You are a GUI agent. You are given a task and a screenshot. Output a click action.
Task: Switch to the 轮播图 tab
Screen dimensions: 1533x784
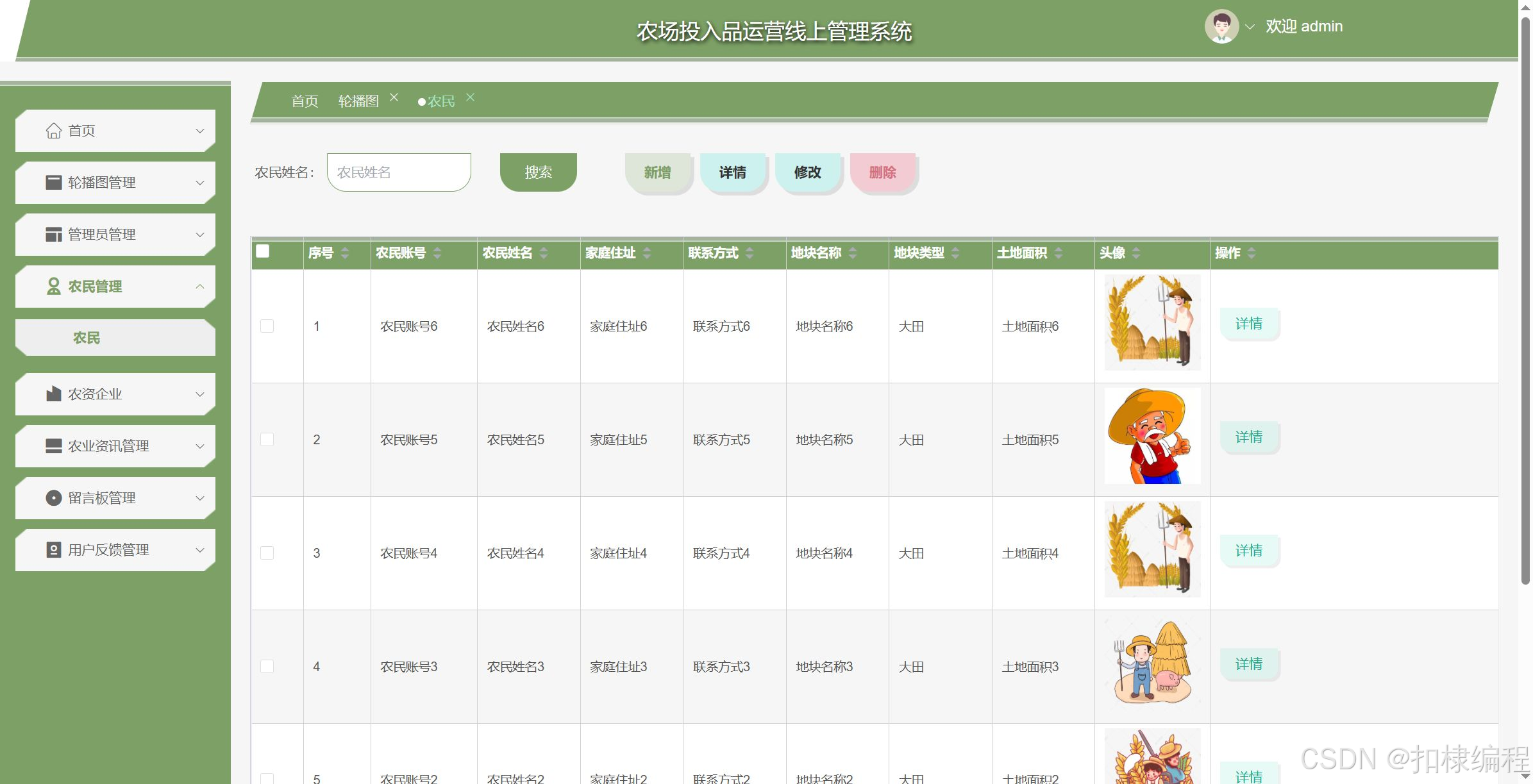358,101
